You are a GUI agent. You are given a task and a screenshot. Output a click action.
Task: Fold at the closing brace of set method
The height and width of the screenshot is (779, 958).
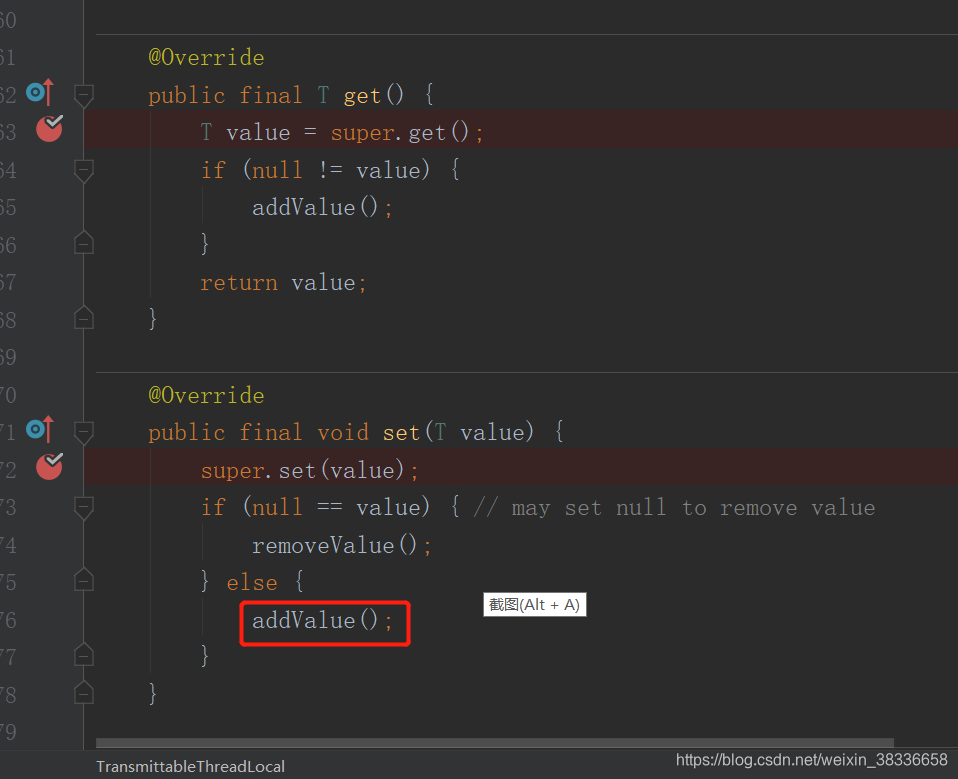click(x=84, y=692)
